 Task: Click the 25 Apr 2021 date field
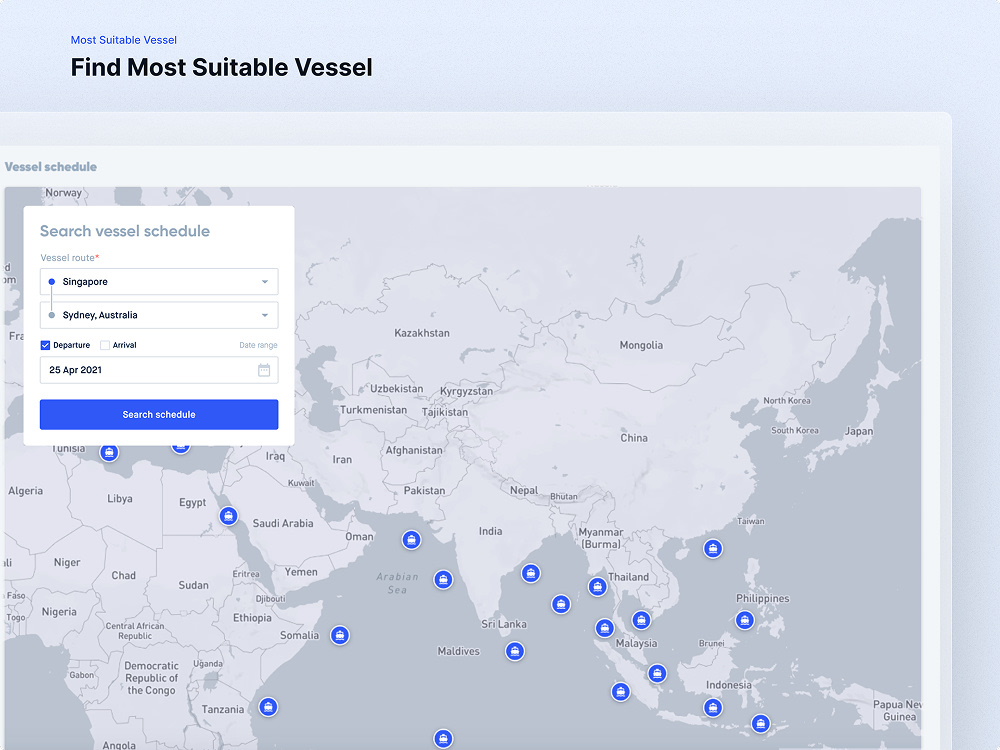click(159, 370)
